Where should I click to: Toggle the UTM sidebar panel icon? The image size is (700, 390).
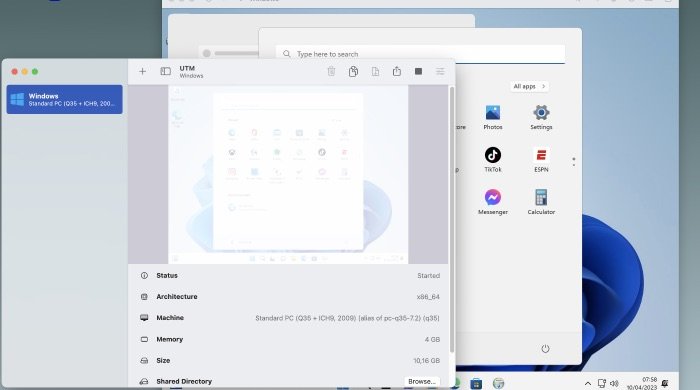[x=165, y=71]
